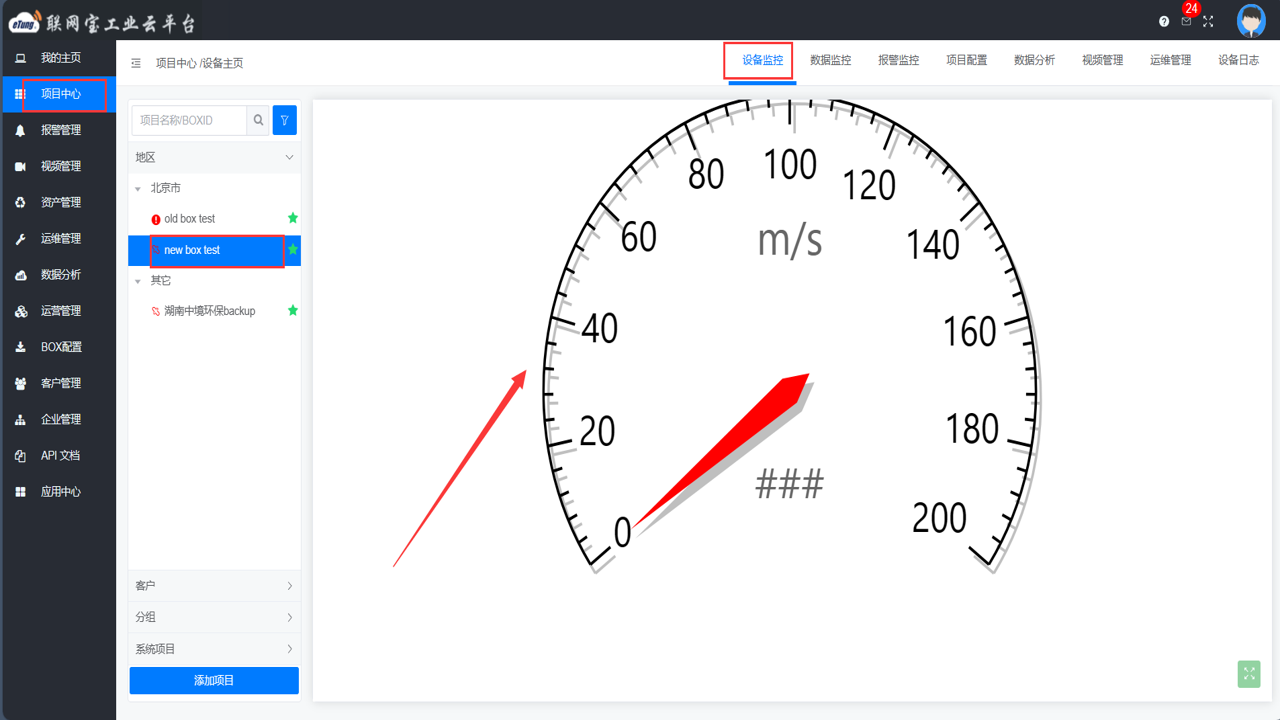The width and height of the screenshot is (1280, 720).
Task: Open the user avatar profile
Action: click(x=1251, y=21)
